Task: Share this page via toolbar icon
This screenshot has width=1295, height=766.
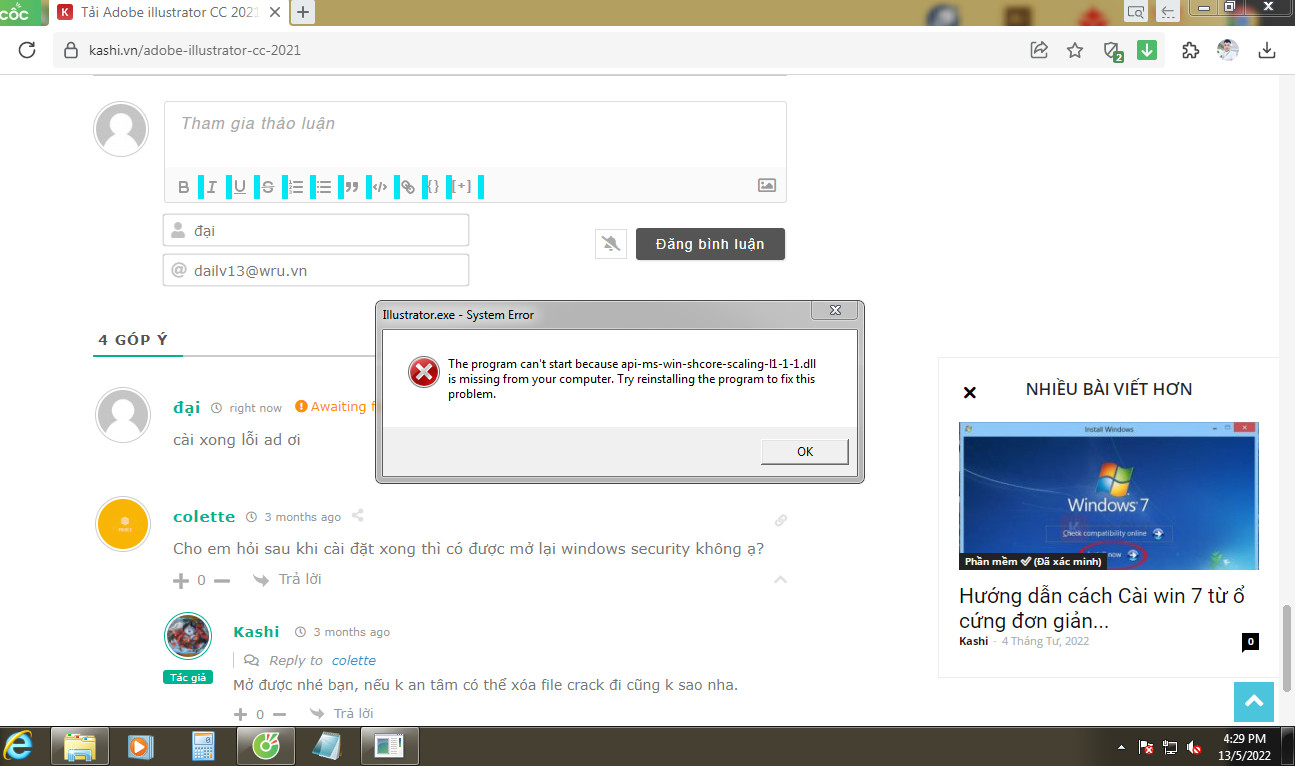Action: click(x=1039, y=50)
